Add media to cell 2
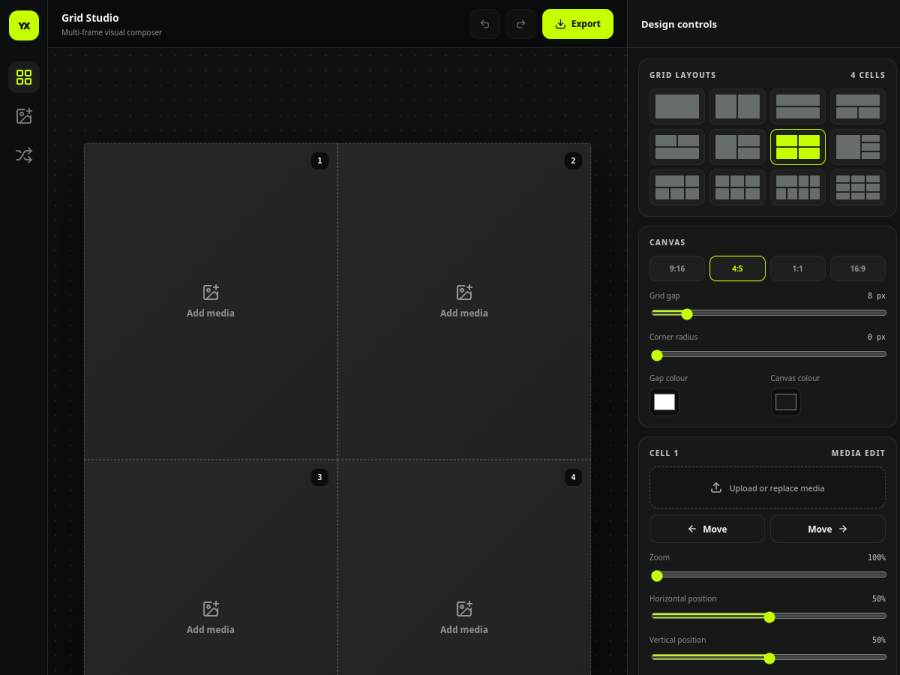The height and width of the screenshot is (675, 900). click(x=464, y=301)
